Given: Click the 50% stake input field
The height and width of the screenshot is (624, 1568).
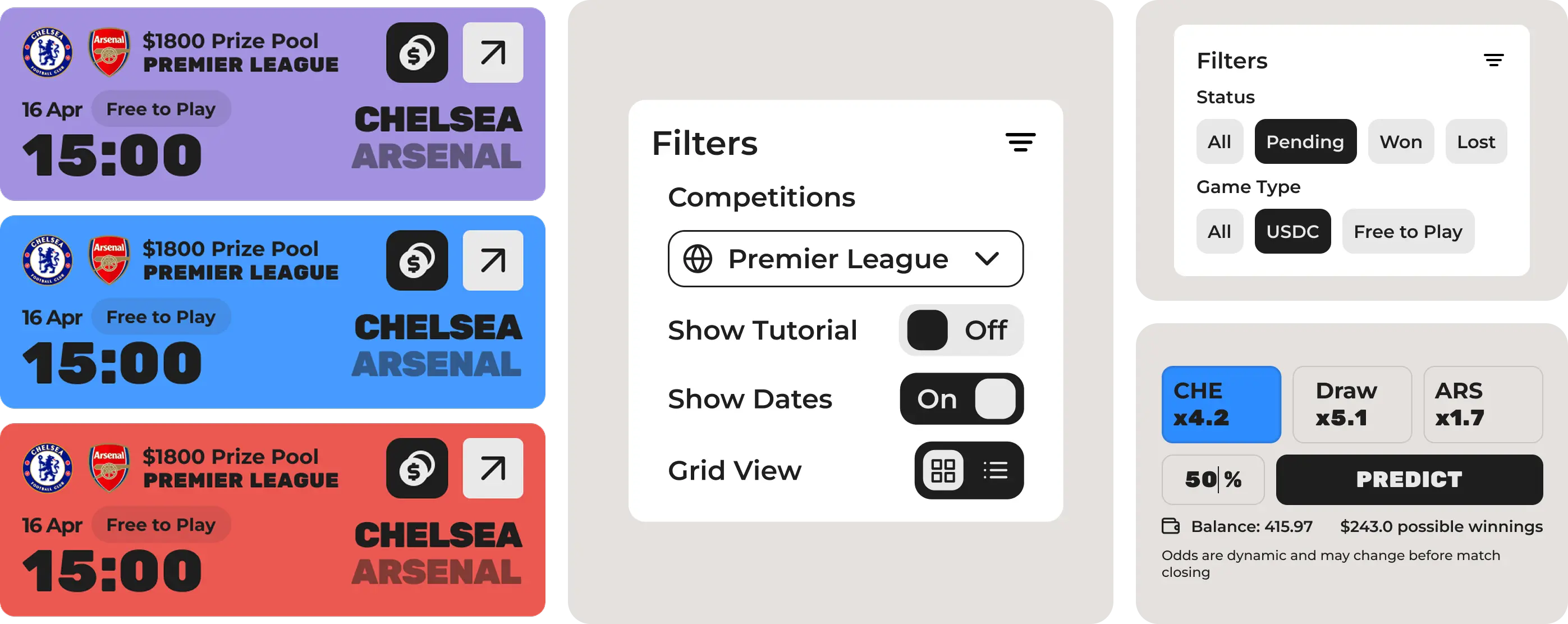Looking at the screenshot, I should [x=1213, y=480].
